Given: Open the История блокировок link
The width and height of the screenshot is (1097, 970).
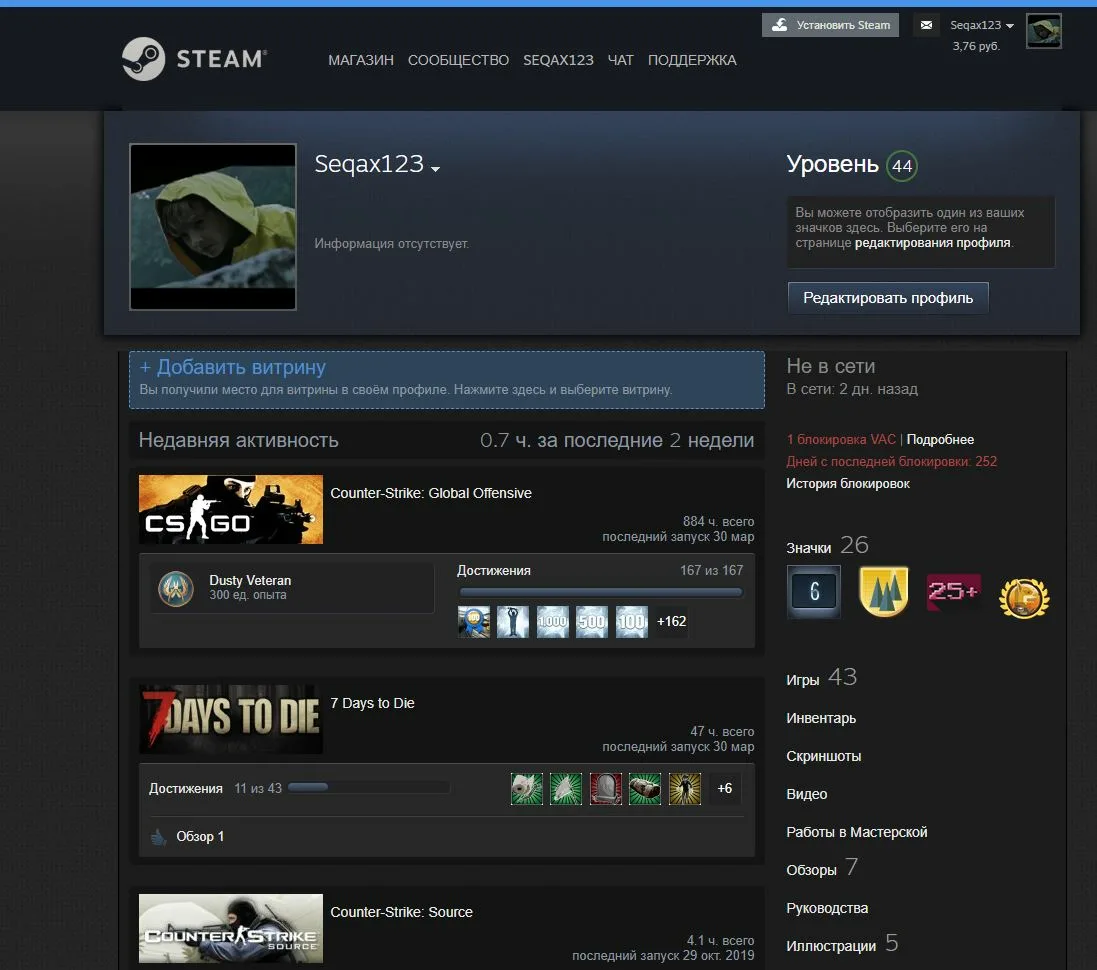Looking at the screenshot, I should 848,484.
